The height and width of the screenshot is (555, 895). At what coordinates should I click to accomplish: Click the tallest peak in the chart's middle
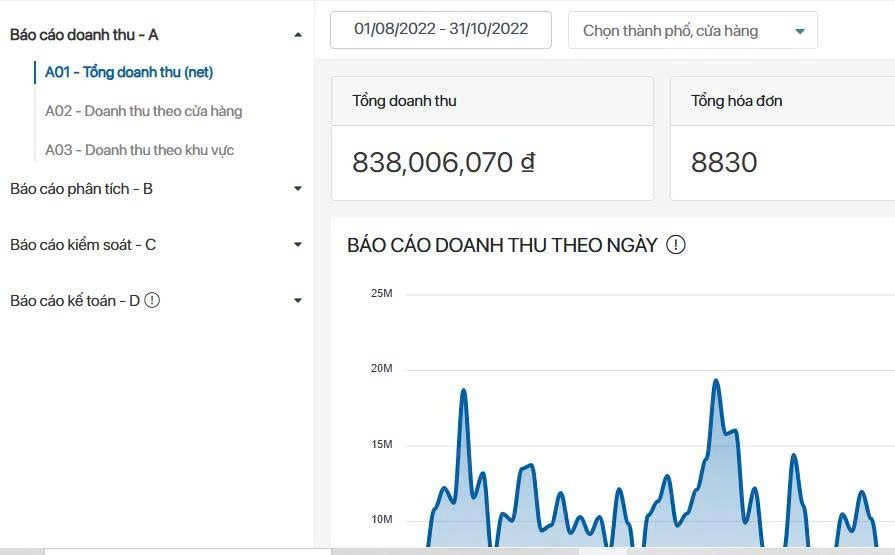click(x=716, y=381)
